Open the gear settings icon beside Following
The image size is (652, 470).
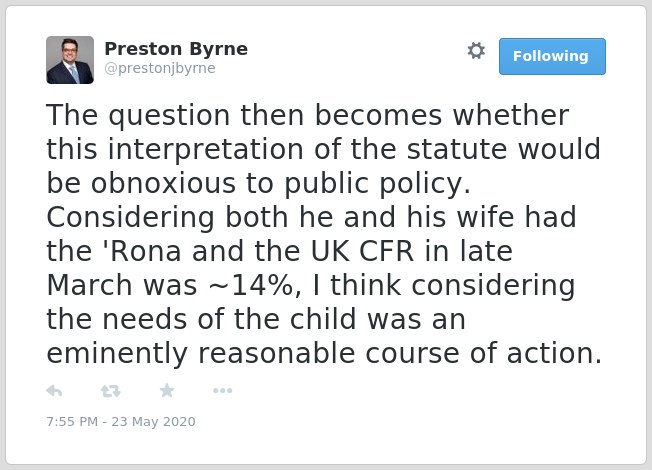(x=476, y=51)
